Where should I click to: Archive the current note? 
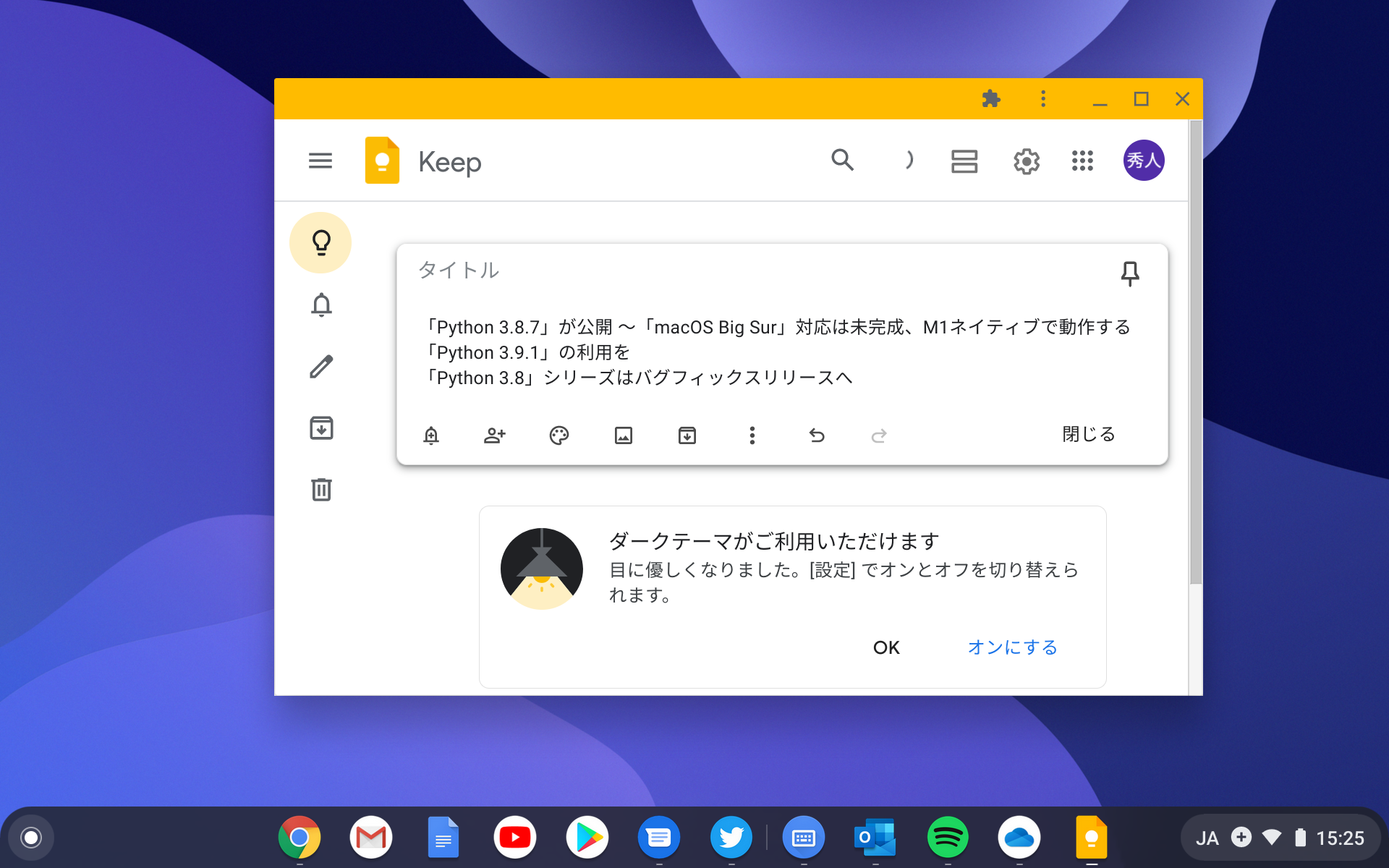tap(687, 435)
